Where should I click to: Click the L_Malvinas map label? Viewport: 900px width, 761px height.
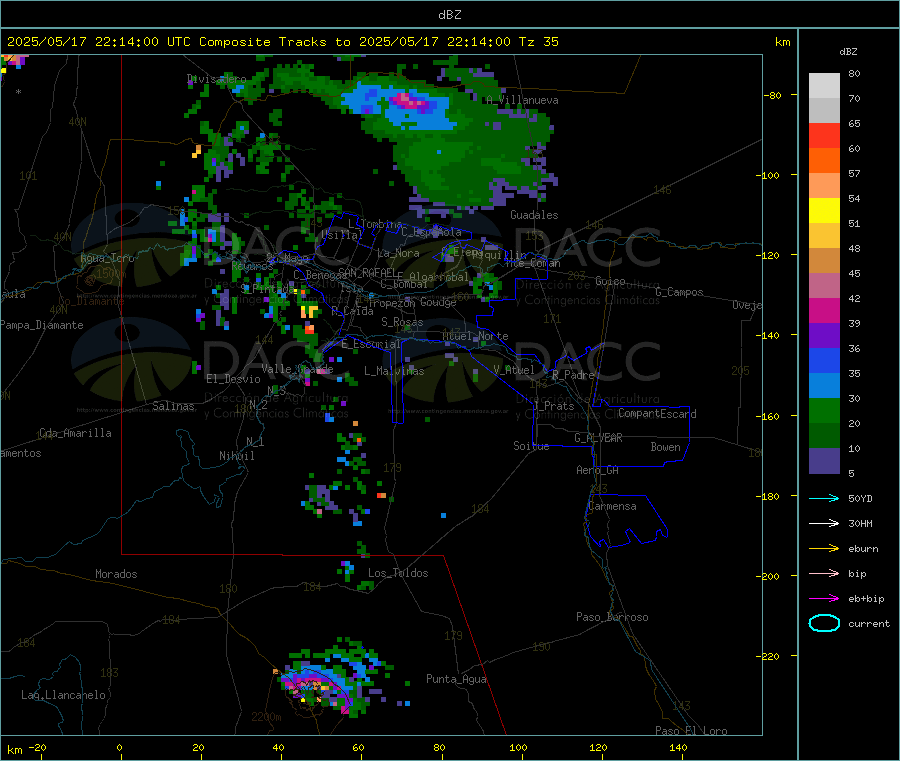click(394, 371)
